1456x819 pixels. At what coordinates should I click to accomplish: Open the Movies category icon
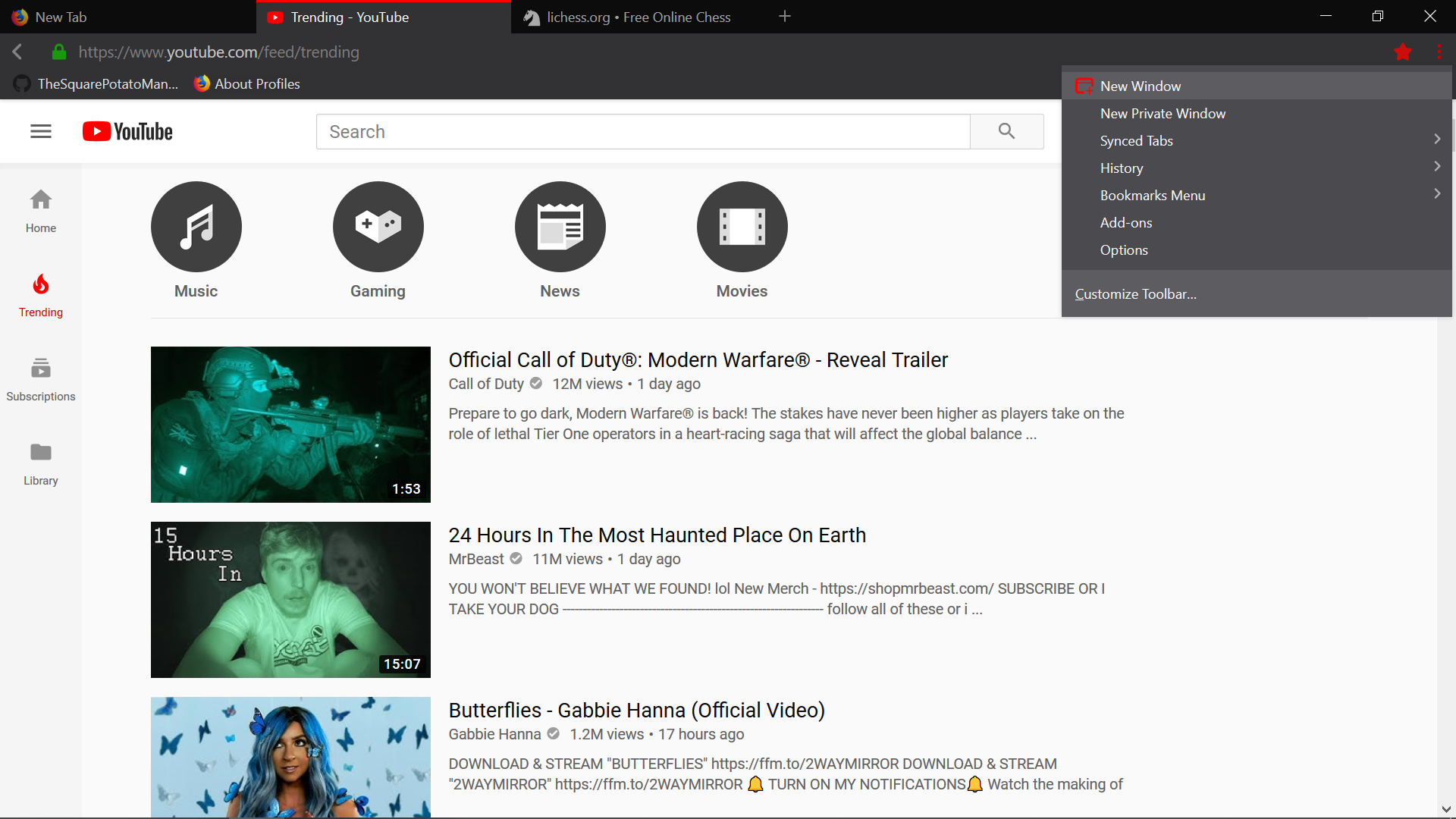click(x=742, y=227)
